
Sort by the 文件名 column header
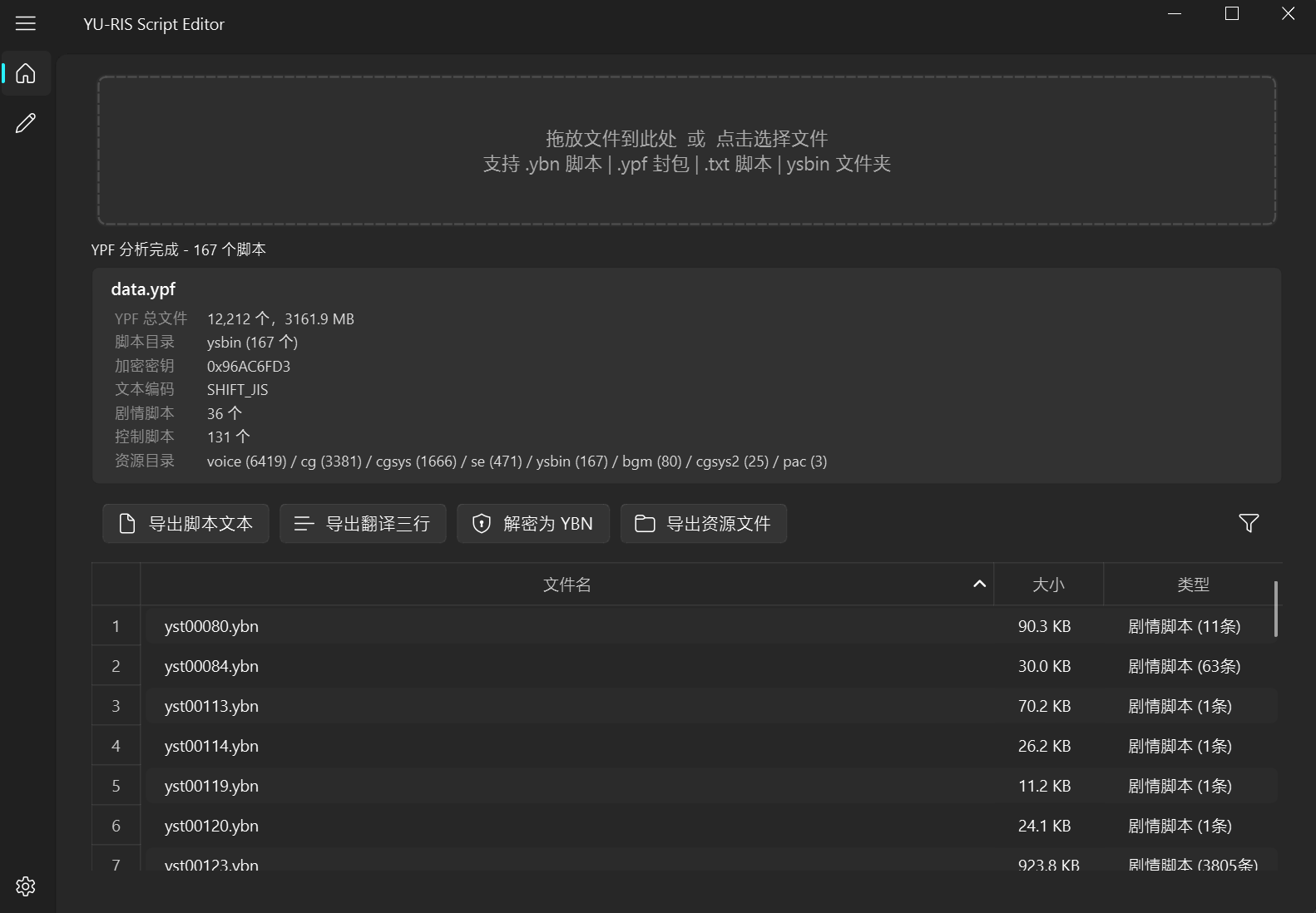[x=566, y=585]
